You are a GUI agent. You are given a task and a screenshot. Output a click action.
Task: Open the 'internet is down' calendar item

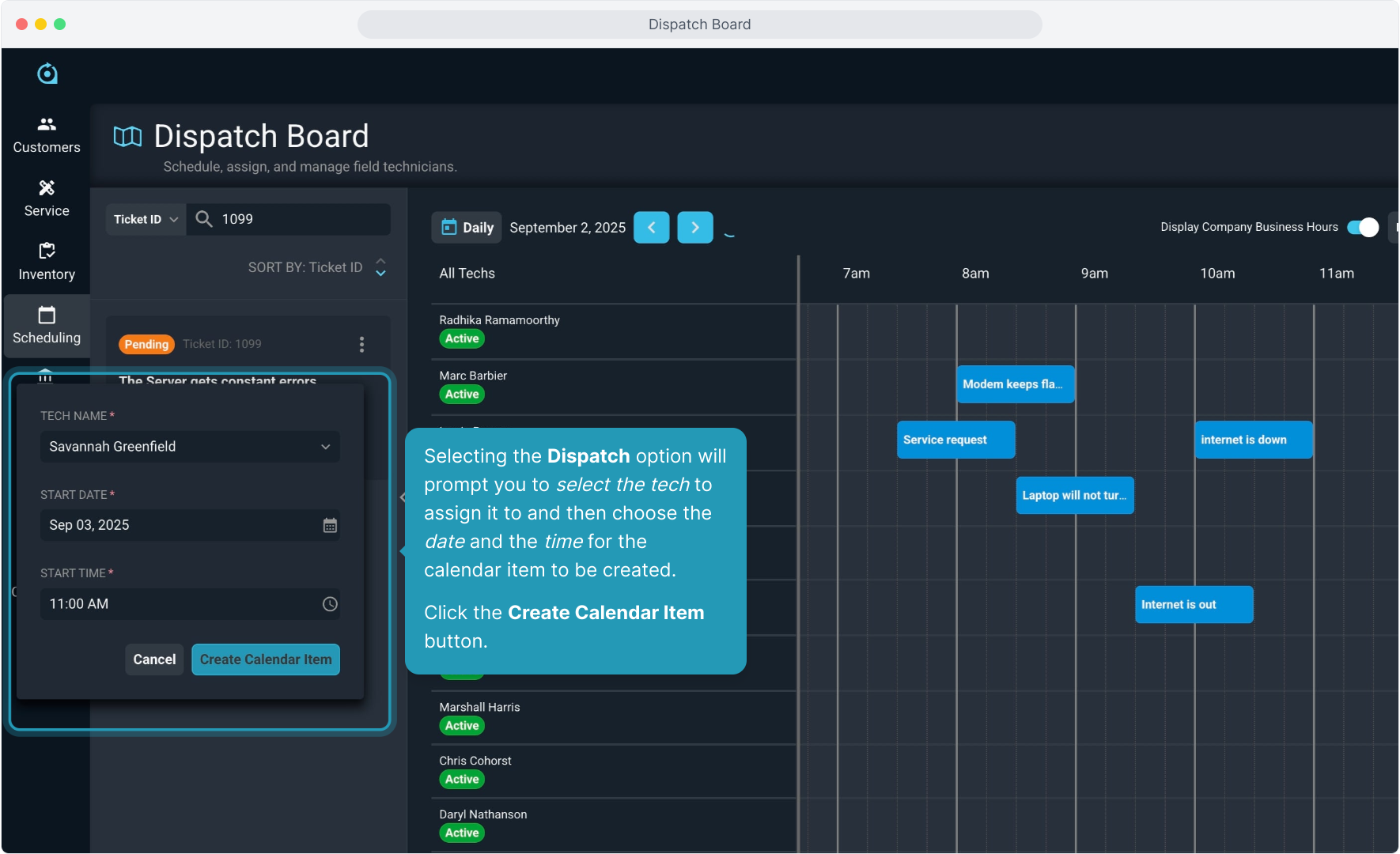[1254, 440]
